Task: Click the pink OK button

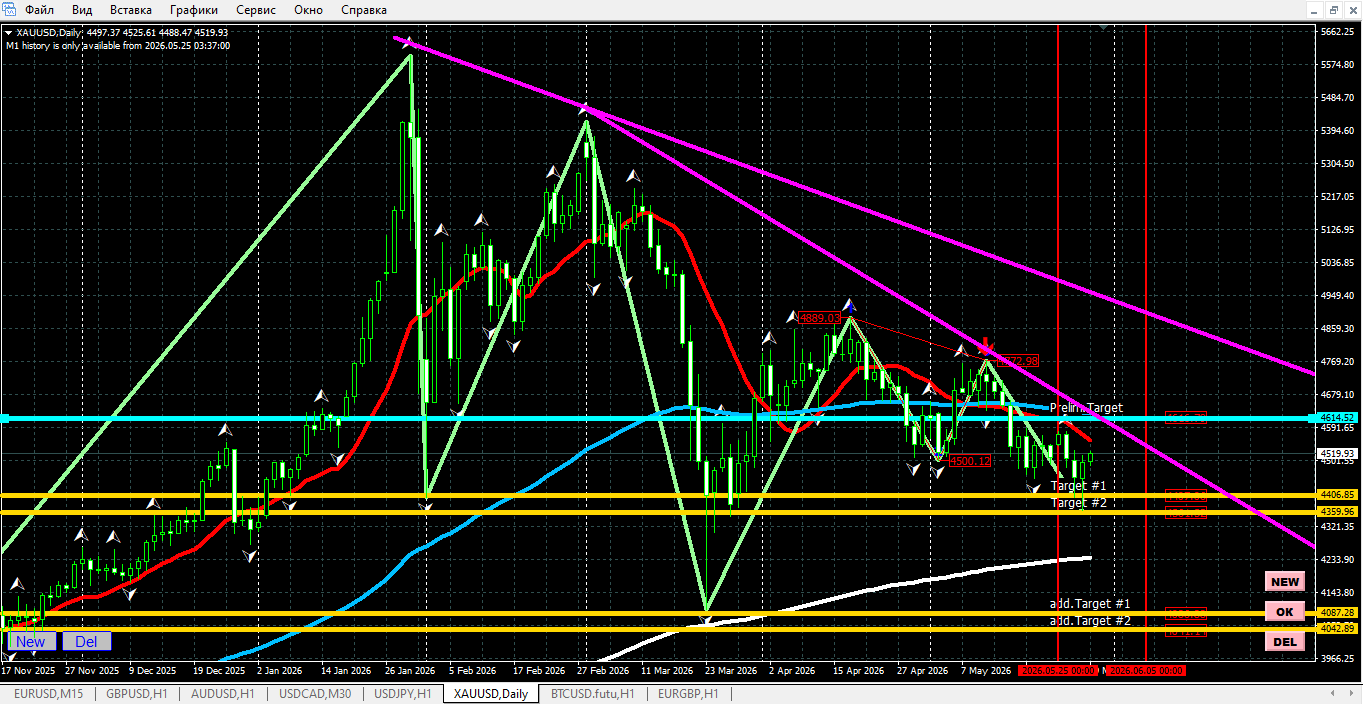Action: pyautogui.click(x=1285, y=611)
